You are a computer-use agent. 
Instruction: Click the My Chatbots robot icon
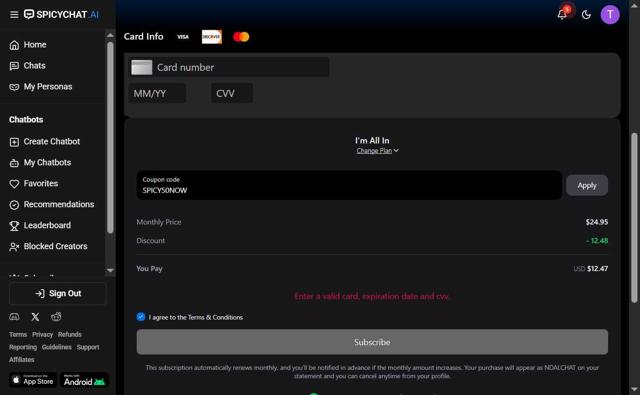(14, 163)
